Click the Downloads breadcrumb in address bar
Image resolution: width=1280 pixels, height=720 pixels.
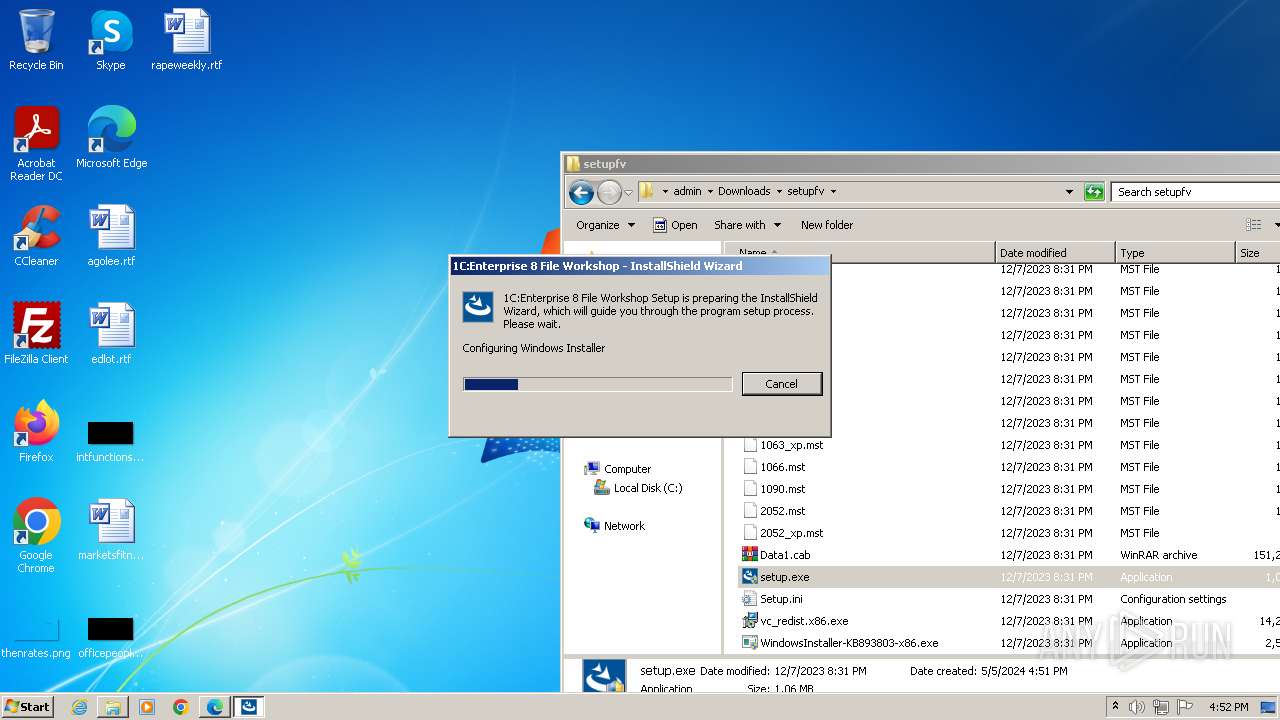[x=744, y=191]
